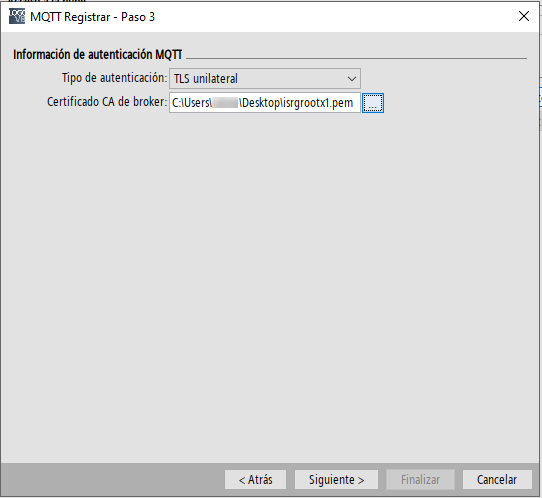Click the chevron arrow beside TLS unilateral
This screenshot has width=542, height=498.
[x=352, y=79]
